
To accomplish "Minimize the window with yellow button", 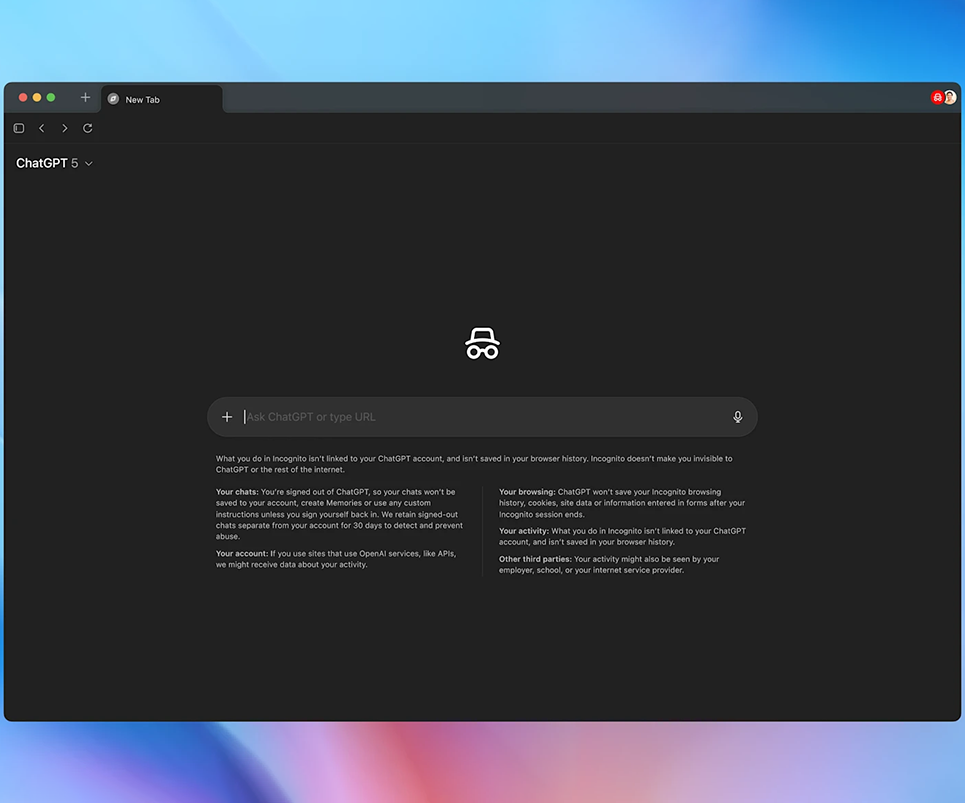I will pyautogui.click(x=37, y=98).
